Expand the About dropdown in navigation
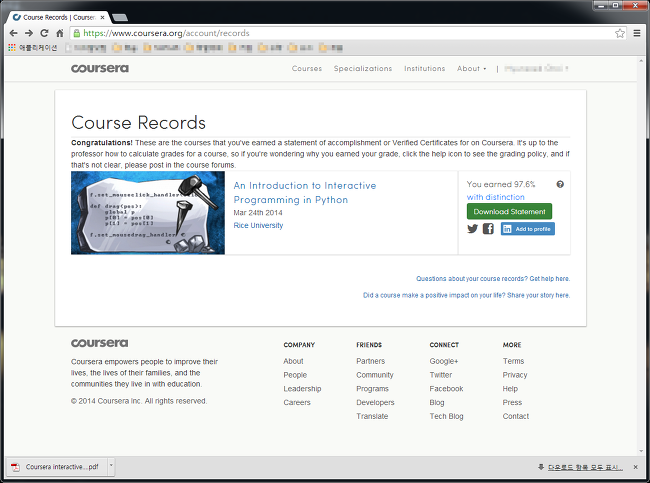 click(x=472, y=68)
